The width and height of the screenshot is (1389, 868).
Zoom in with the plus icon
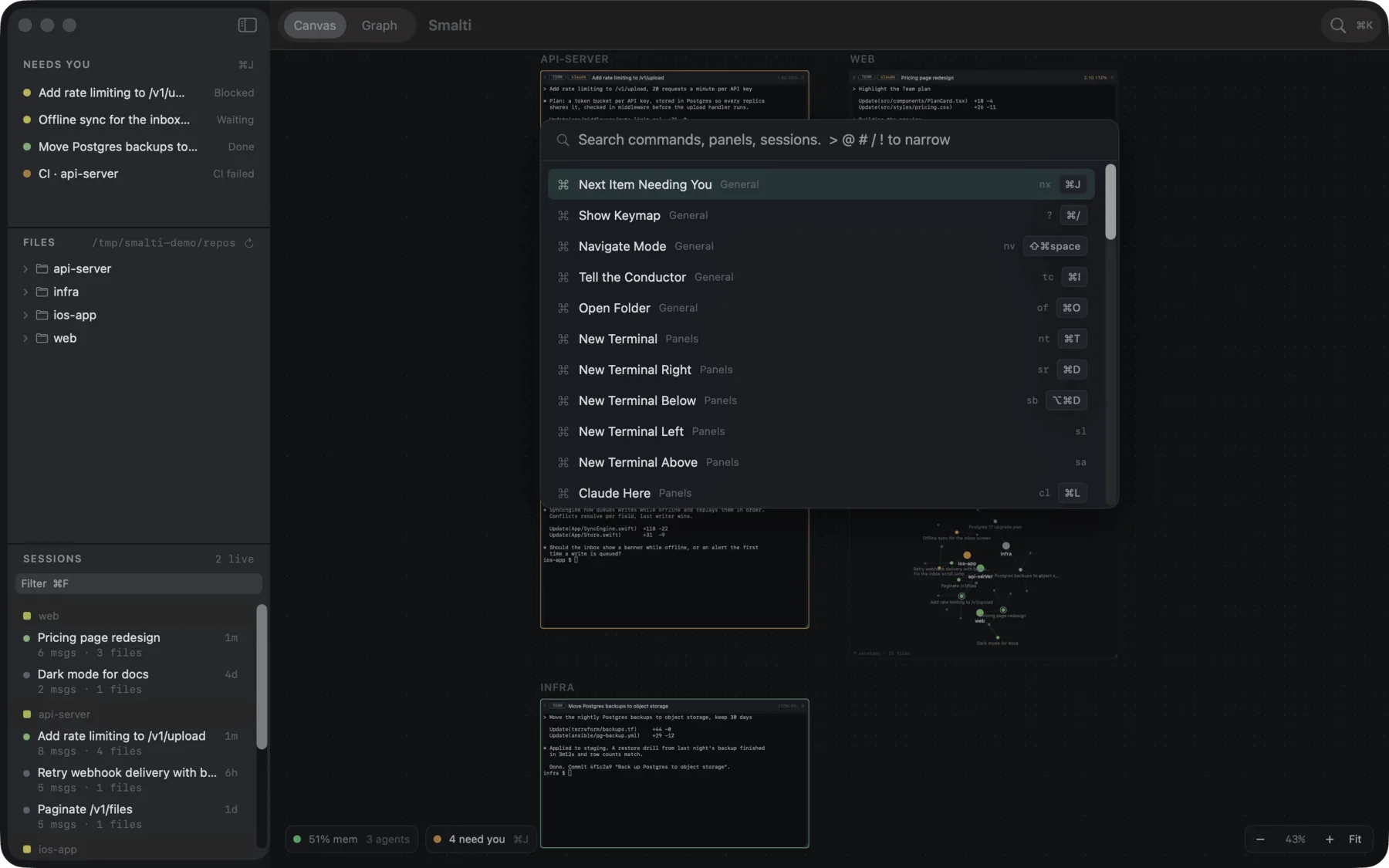[1330, 839]
